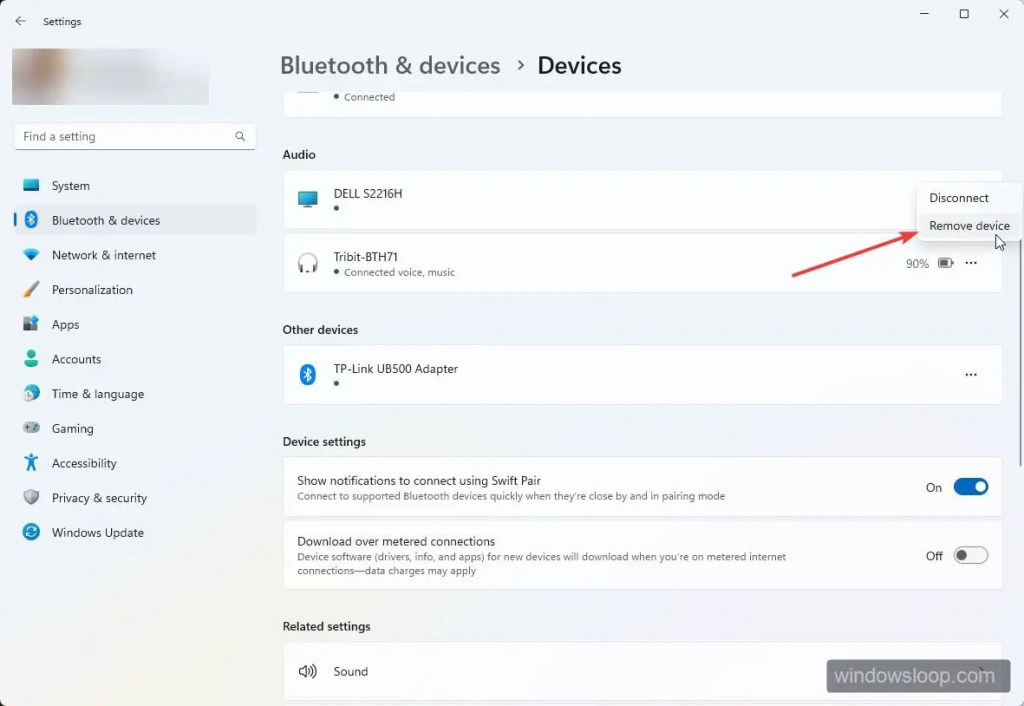
Task: Click the Bluetooth & devices sidebar icon
Action: (29, 220)
